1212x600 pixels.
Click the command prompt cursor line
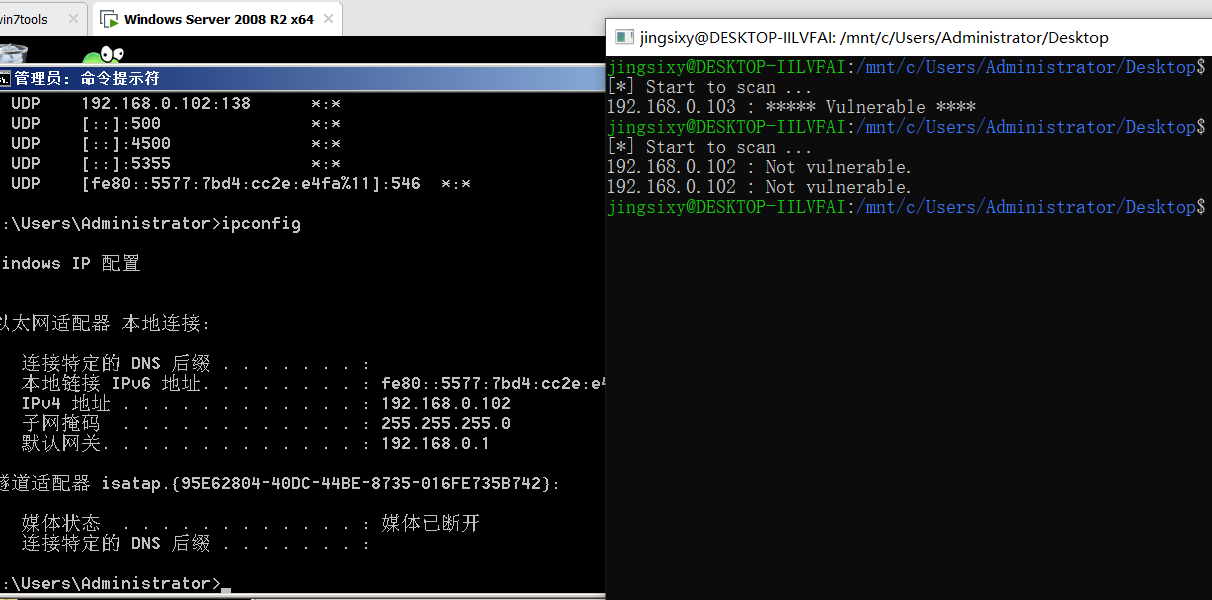coord(110,583)
